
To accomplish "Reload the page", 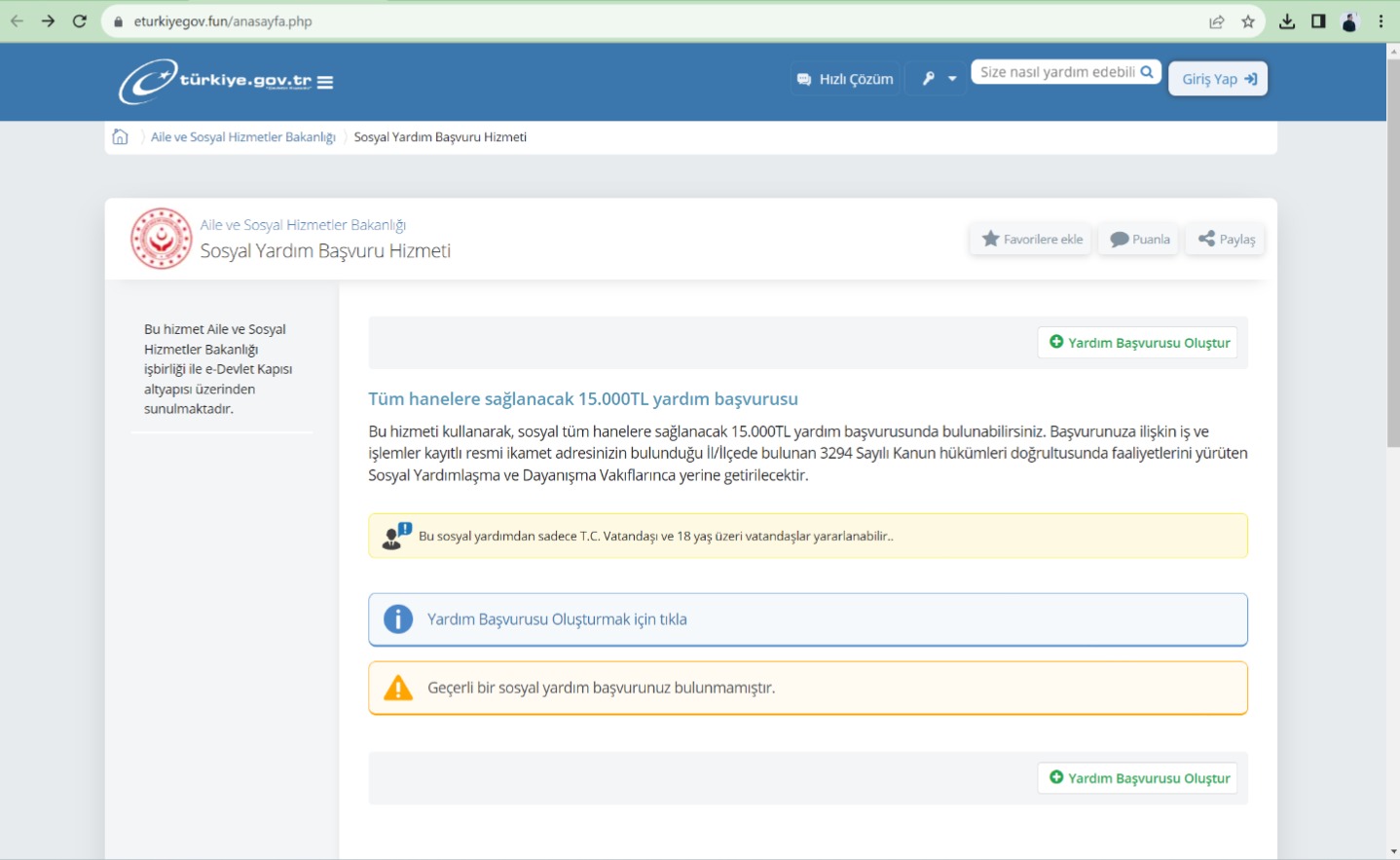I will (x=80, y=21).
